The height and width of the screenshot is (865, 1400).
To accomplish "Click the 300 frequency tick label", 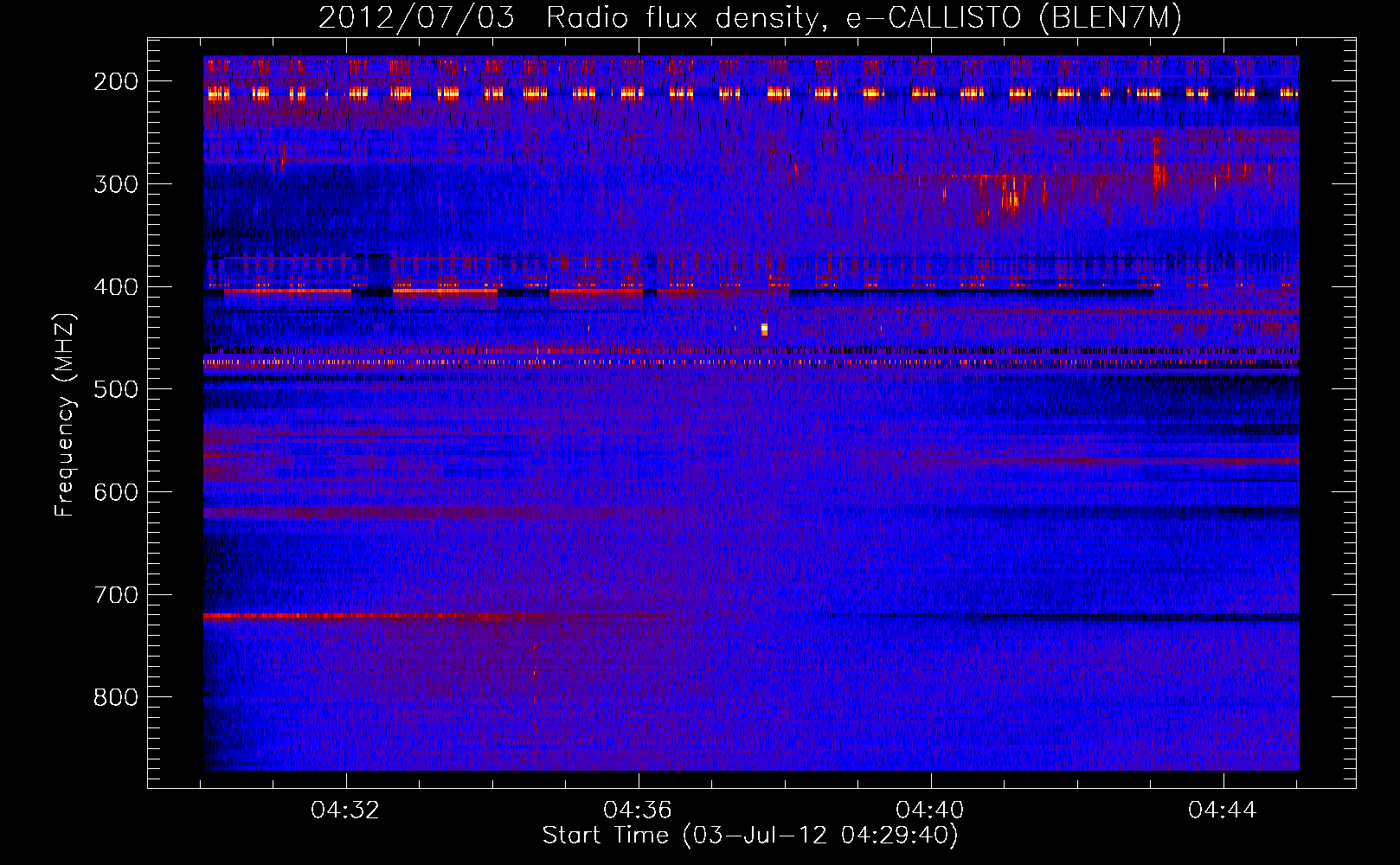I will [x=116, y=184].
